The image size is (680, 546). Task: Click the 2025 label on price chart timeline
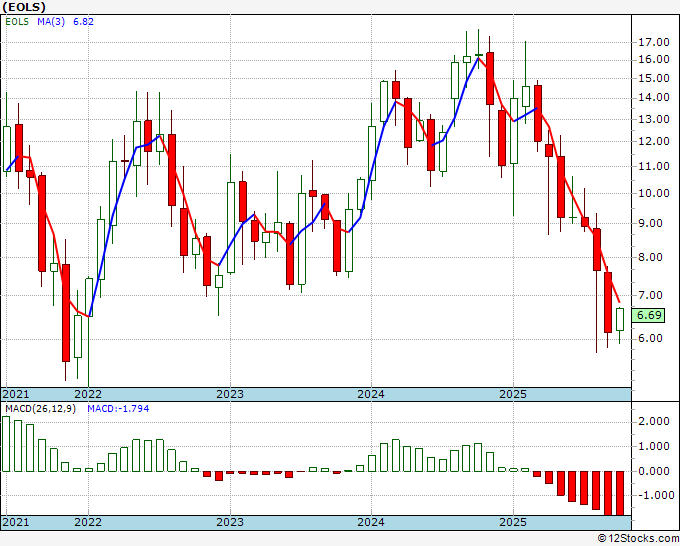(x=513, y=394)
